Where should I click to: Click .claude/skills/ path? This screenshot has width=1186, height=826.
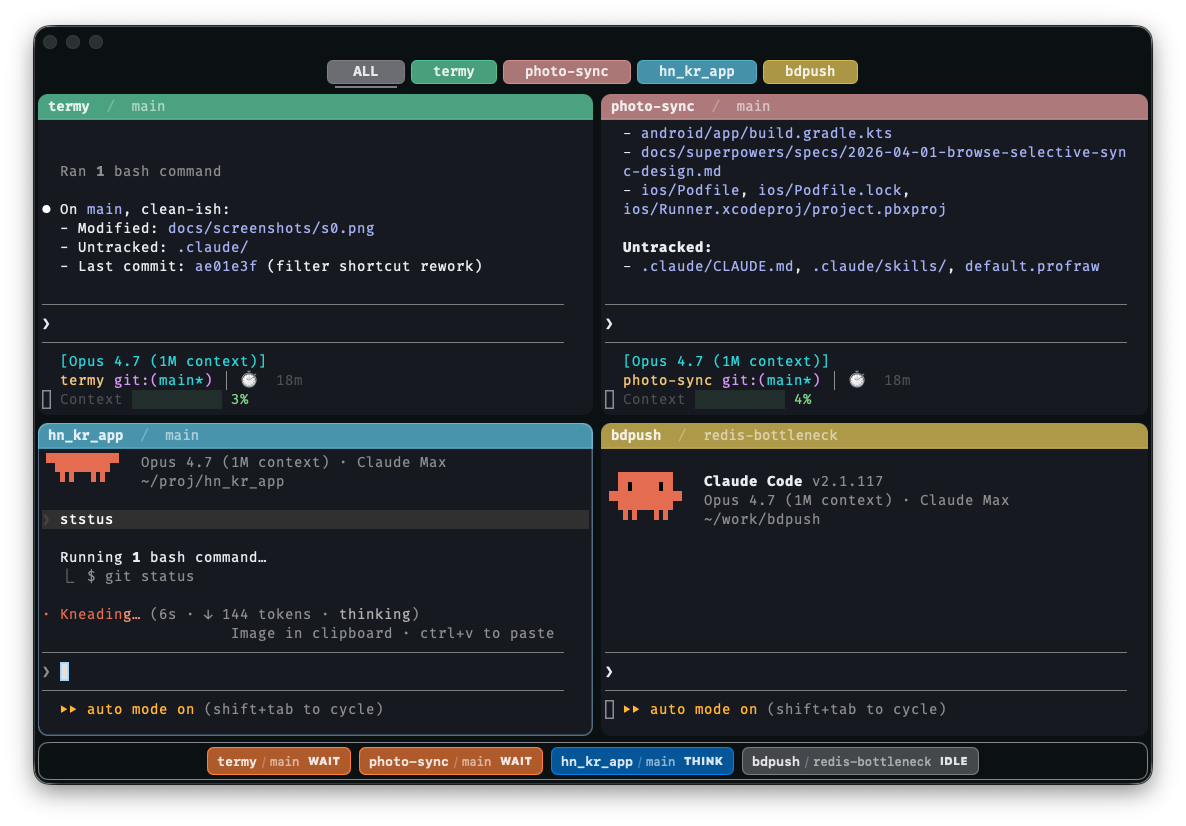(879, 266)
